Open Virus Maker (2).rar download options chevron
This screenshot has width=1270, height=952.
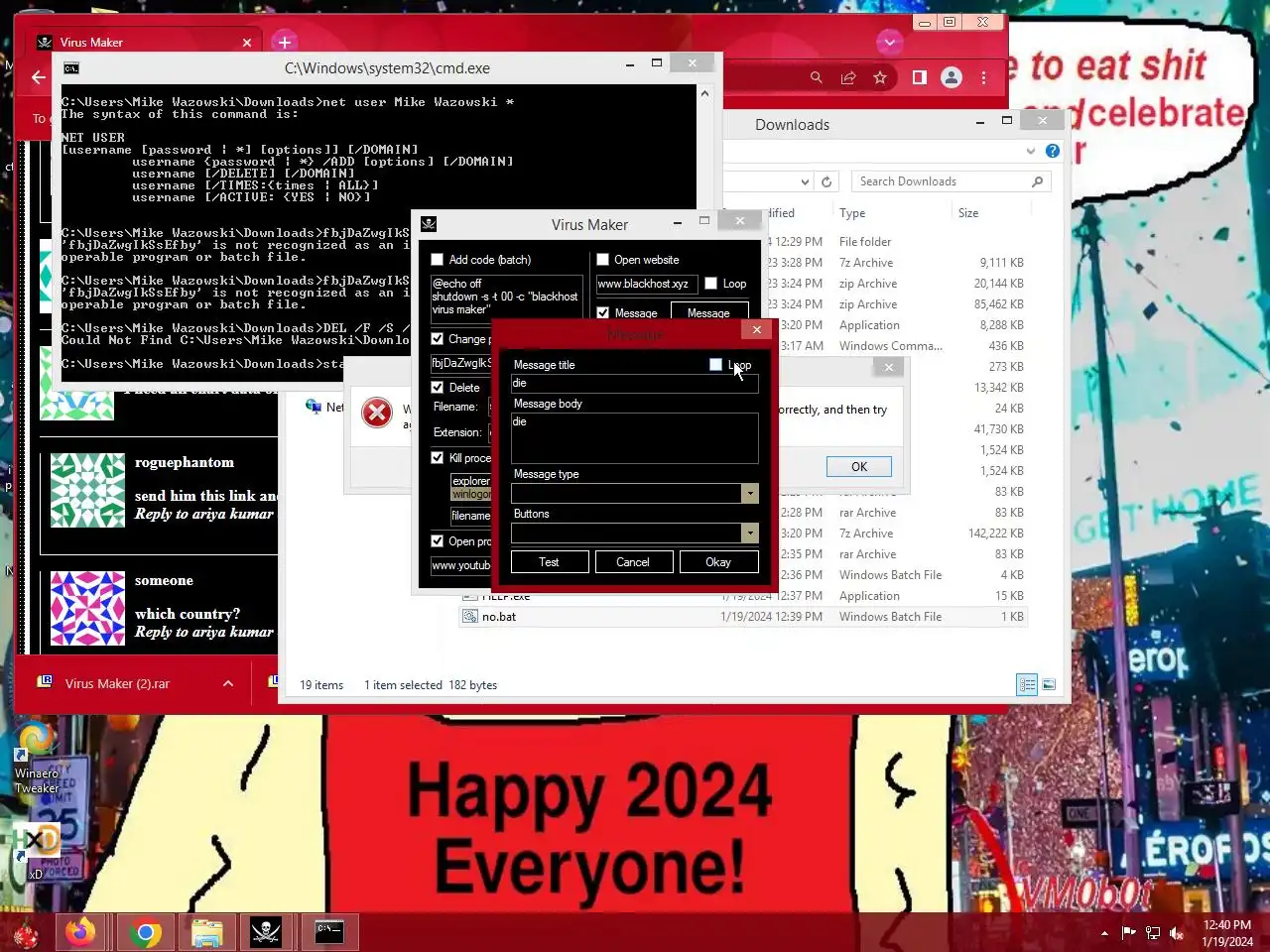228,683
